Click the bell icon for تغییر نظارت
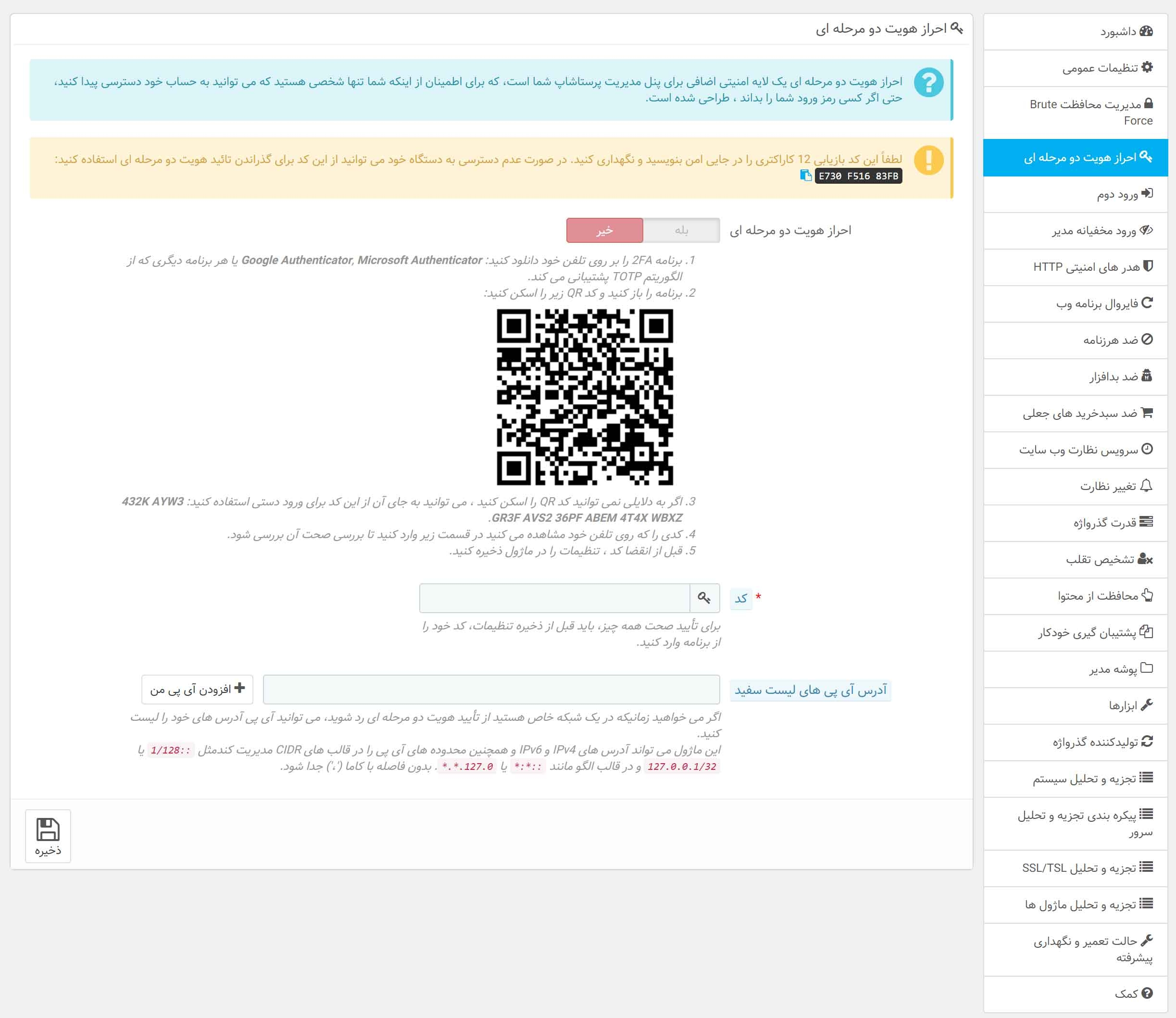 point(1147,486)
